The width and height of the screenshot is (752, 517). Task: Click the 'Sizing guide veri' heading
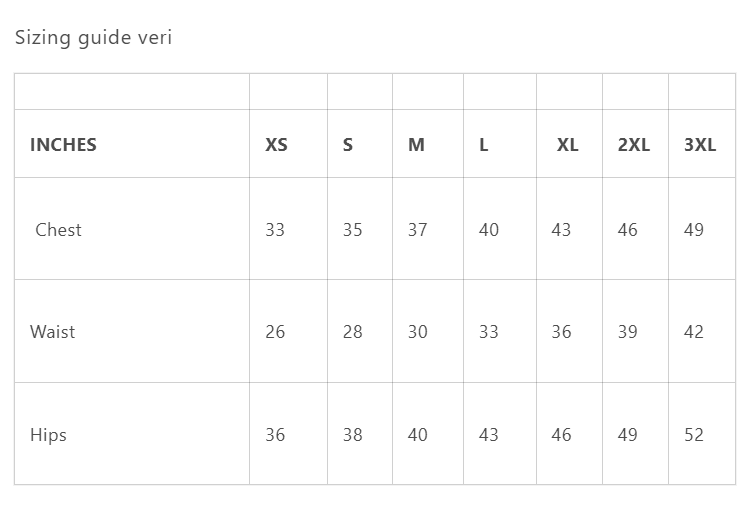coord(93,38)
